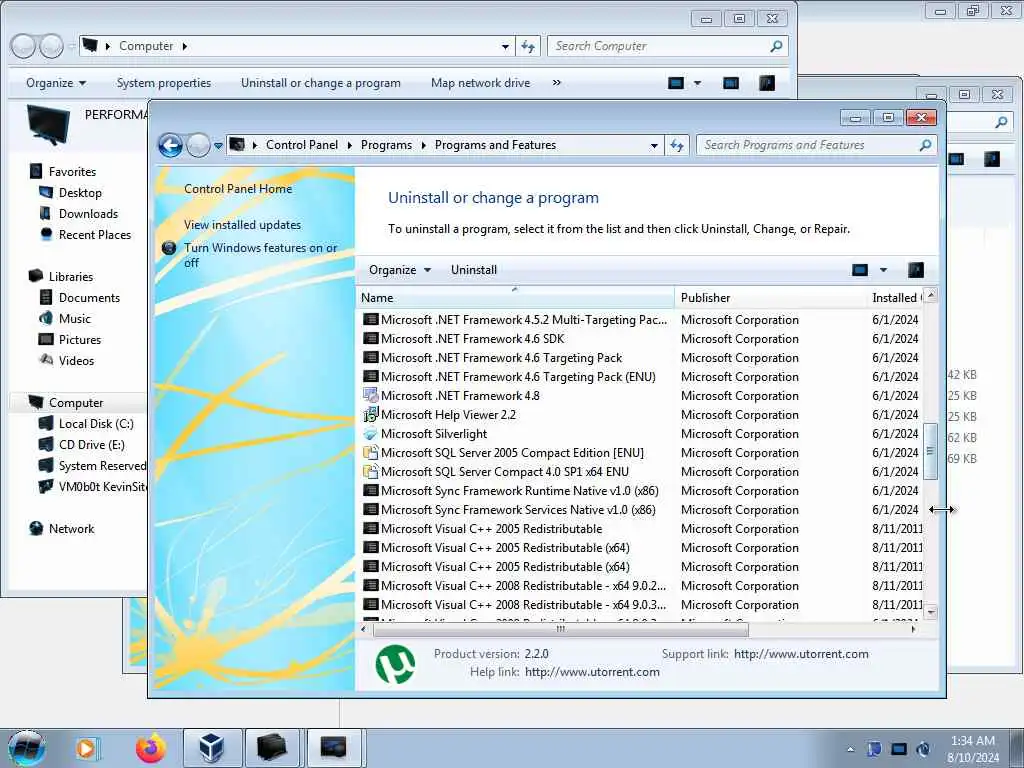Show more toolbar commands chevron in Computer window

coord(556,83)
